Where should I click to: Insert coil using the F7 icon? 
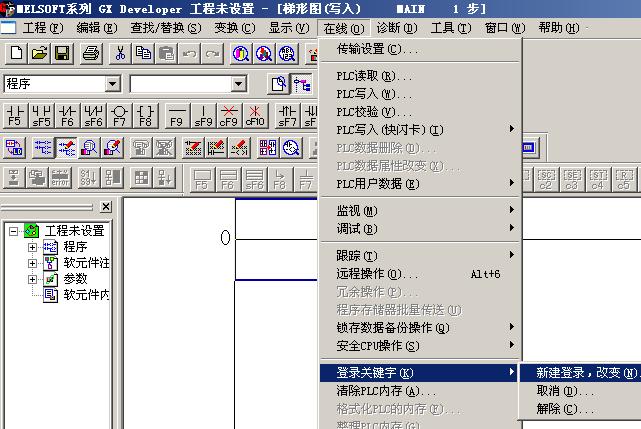click(x=119, y=116)
